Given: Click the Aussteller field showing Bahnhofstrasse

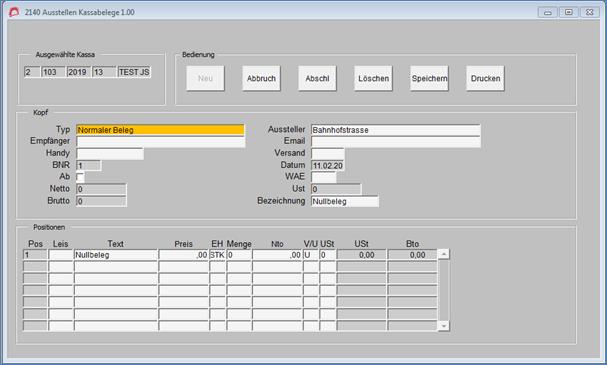Looking at the screenshot, I should (396, 130).
